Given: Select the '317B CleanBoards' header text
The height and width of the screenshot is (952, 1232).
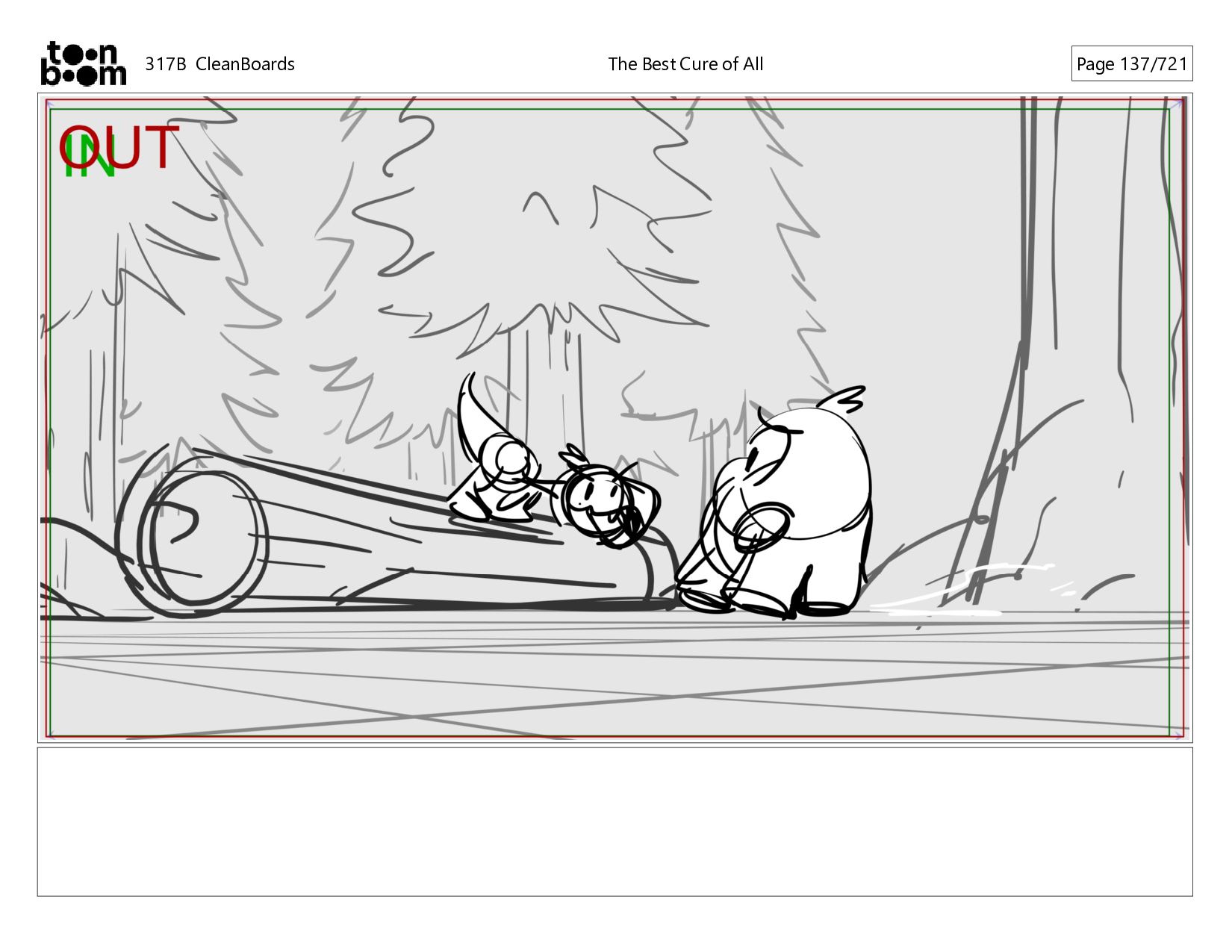Looking at the screenshot, I should pos(220,64).
